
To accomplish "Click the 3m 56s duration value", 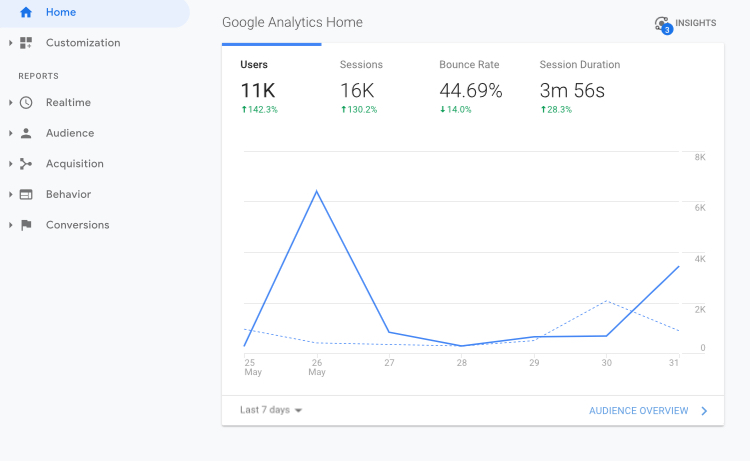I will [572, 90].
